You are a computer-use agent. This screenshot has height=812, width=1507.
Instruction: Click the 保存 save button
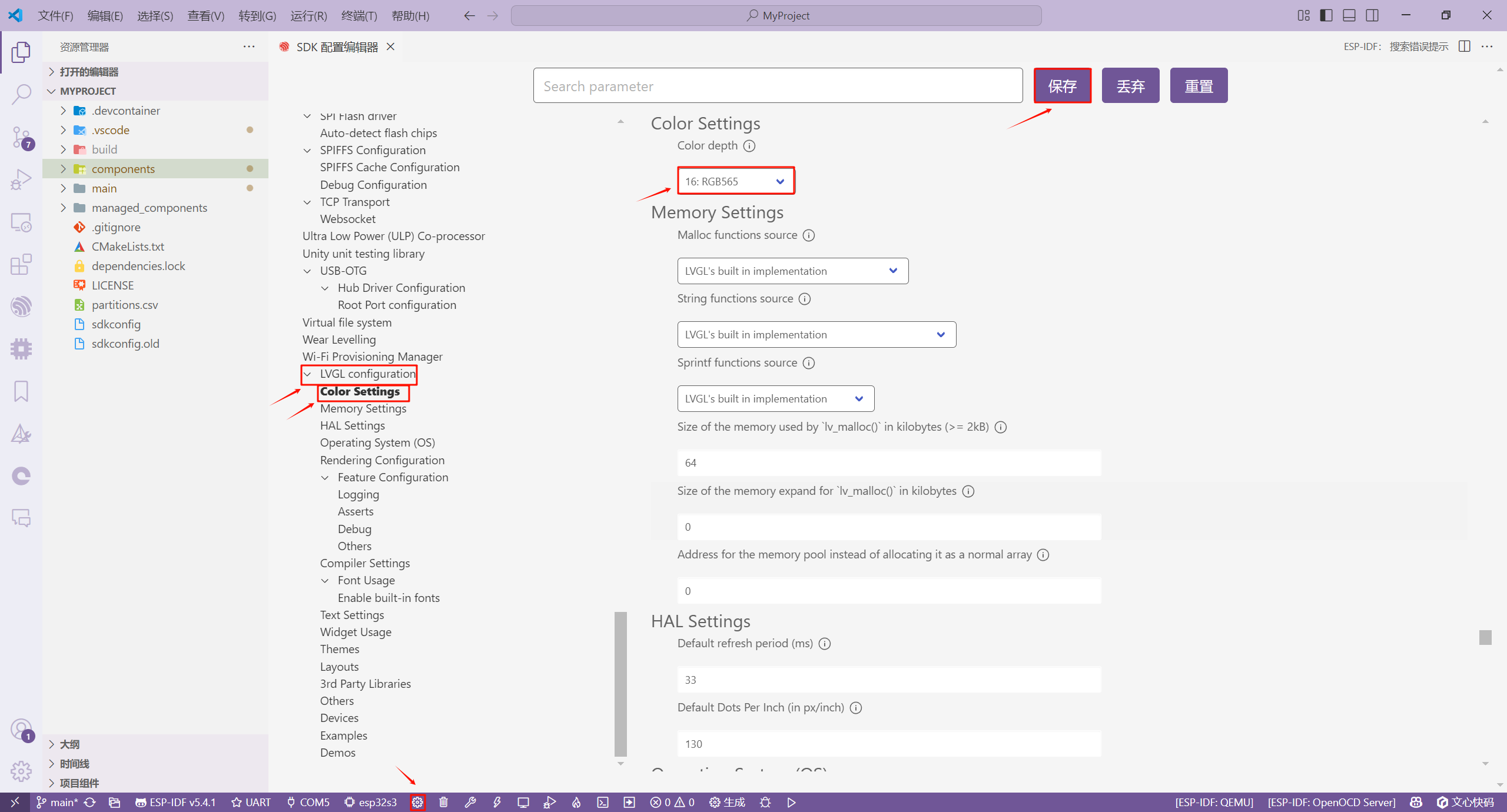tap(1062, 86)
